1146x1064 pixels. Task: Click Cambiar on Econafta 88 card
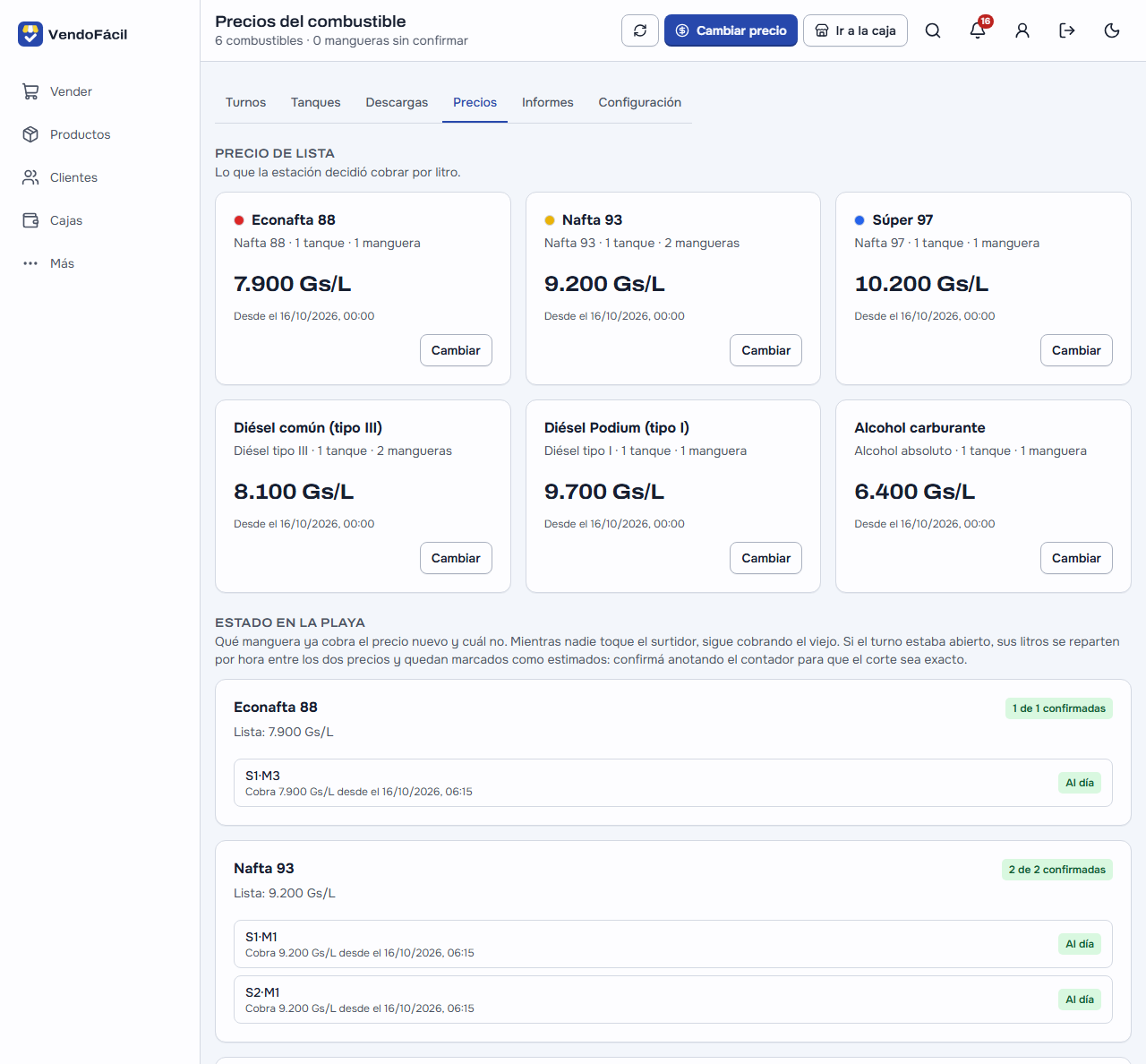pos(456,350)
